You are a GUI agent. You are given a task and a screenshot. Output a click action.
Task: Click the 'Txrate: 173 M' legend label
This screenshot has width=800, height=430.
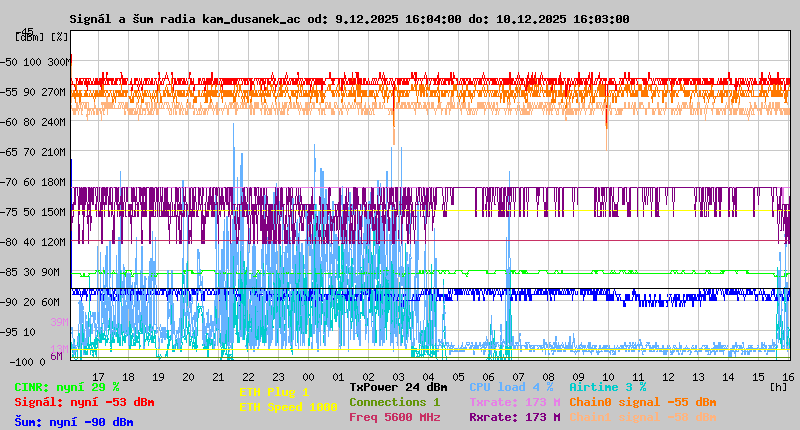click(515, 402)
